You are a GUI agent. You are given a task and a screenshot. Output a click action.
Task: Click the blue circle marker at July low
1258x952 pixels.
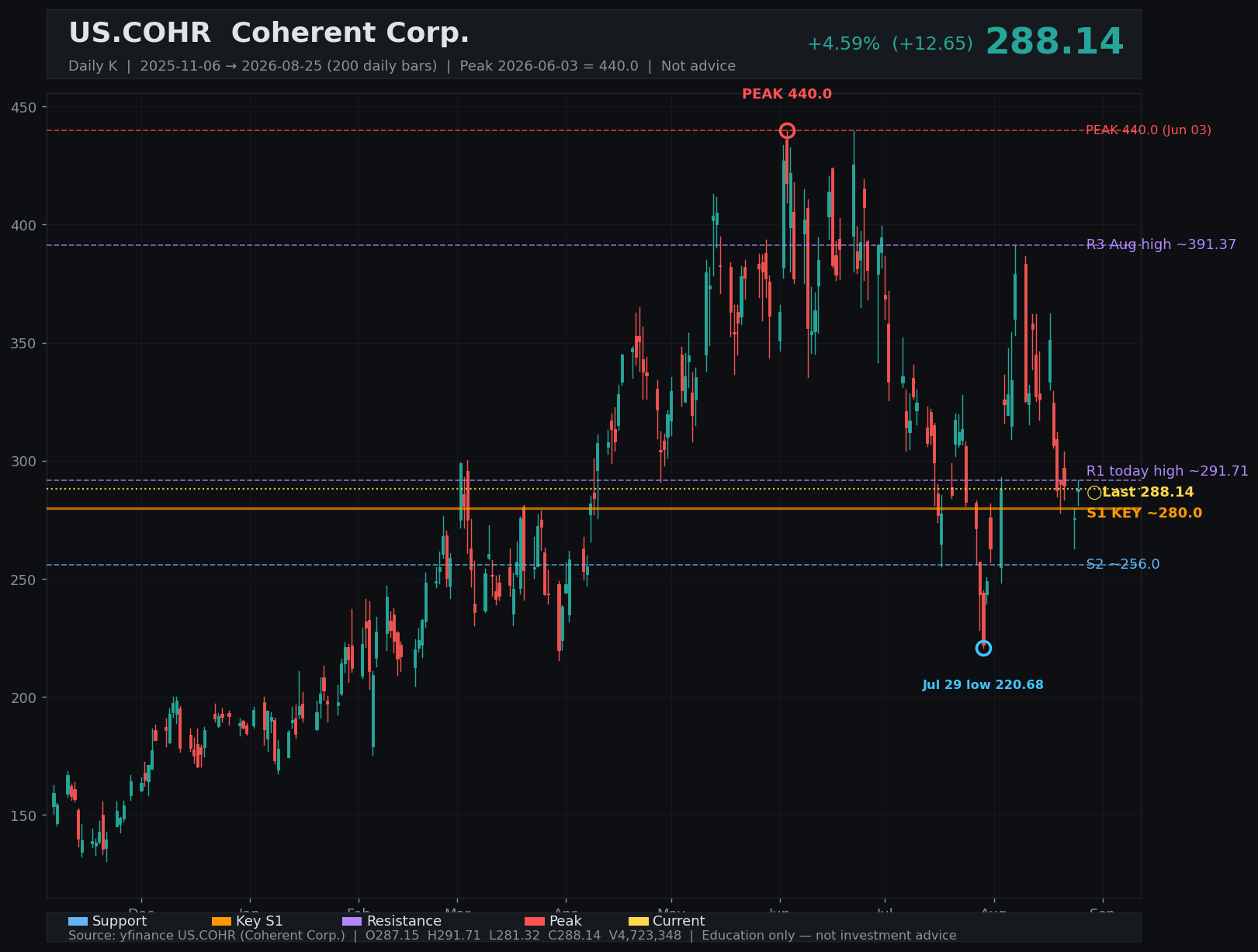pyautogui.click(x=983, y=648)
